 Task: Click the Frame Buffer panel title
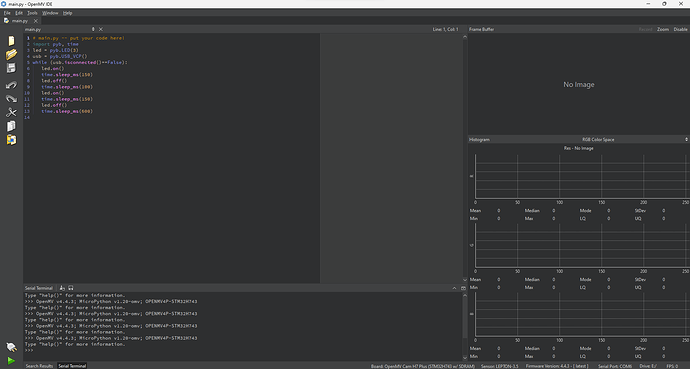(x=481, y=29)
